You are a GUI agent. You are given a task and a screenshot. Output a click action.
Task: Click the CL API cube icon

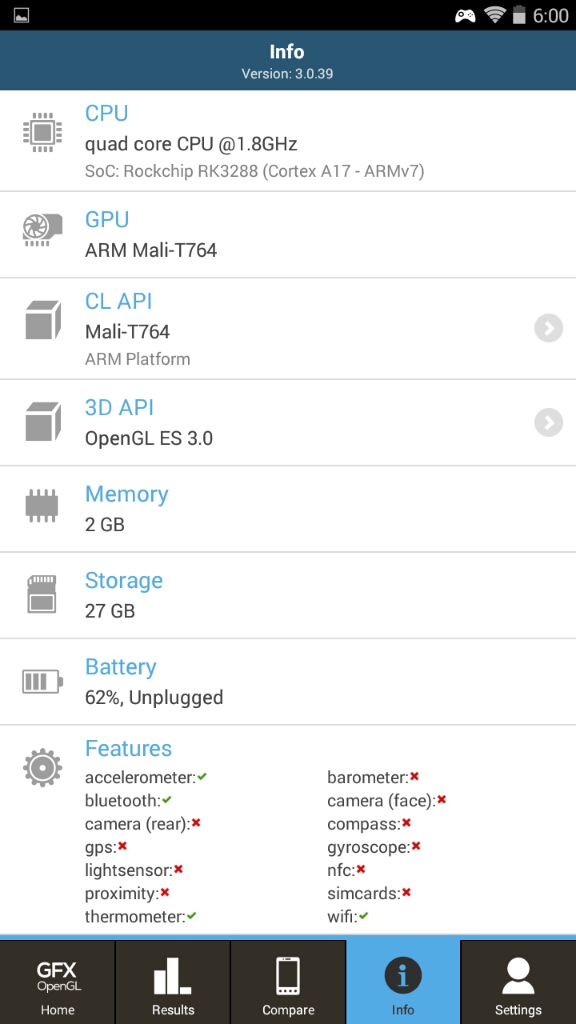(x=43, y=320)
